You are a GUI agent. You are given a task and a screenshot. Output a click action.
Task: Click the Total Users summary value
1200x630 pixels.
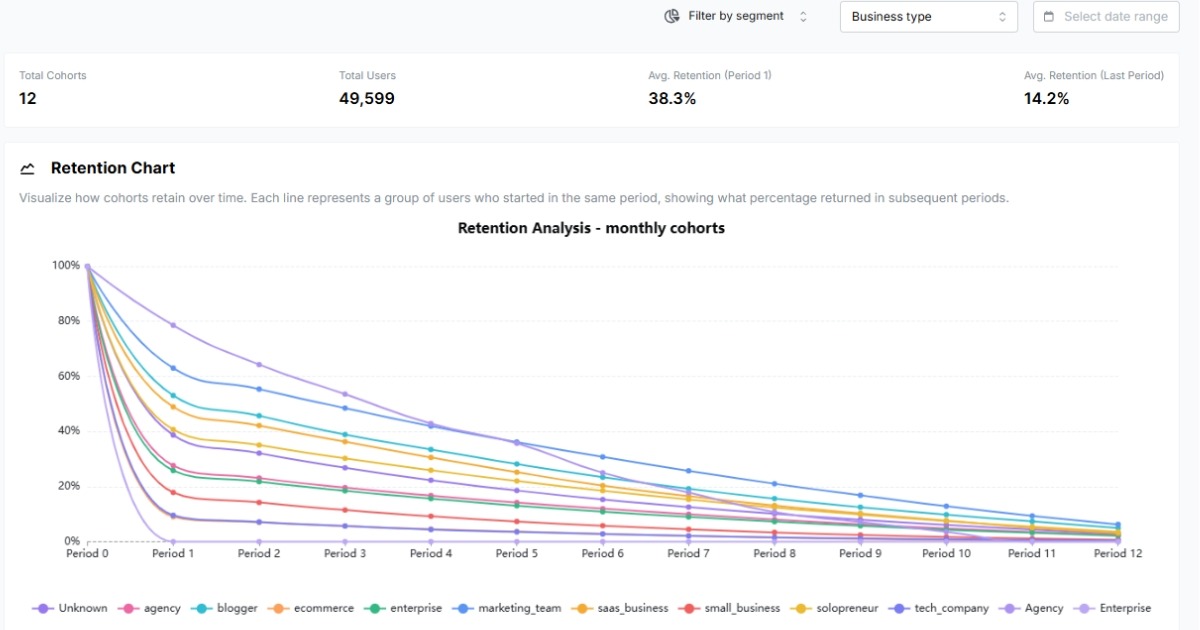click(x=366, y=98)
